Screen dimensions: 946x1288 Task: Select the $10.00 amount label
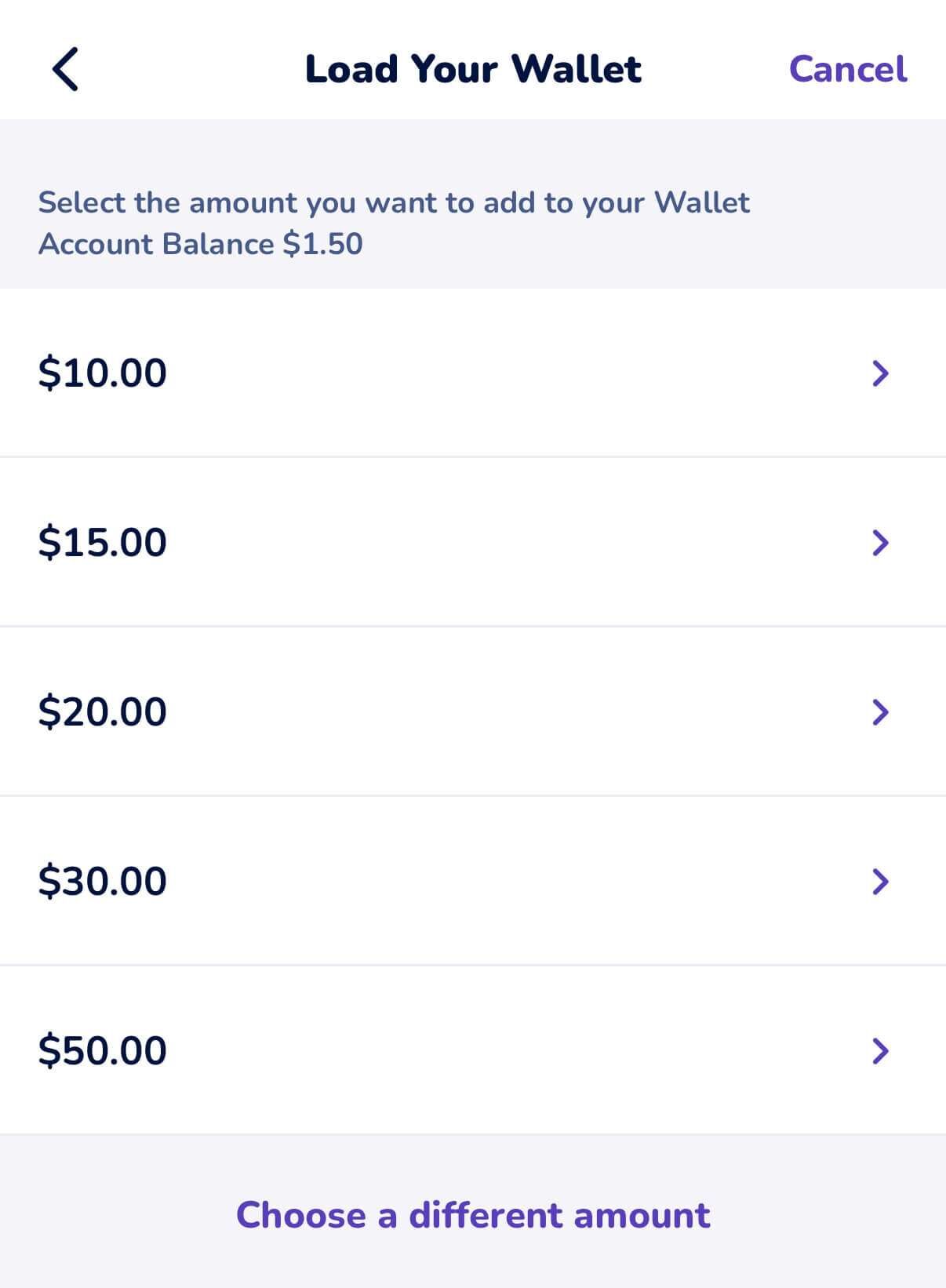pyautogui.click(x=103, y=373)
